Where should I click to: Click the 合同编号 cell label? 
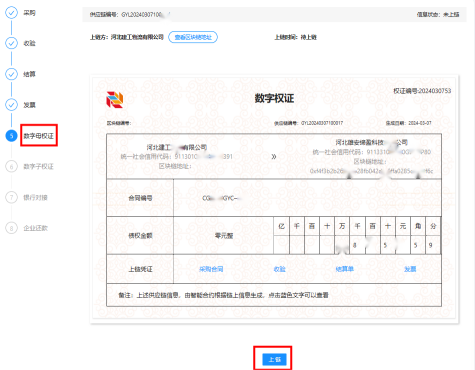tap(140, 198)
